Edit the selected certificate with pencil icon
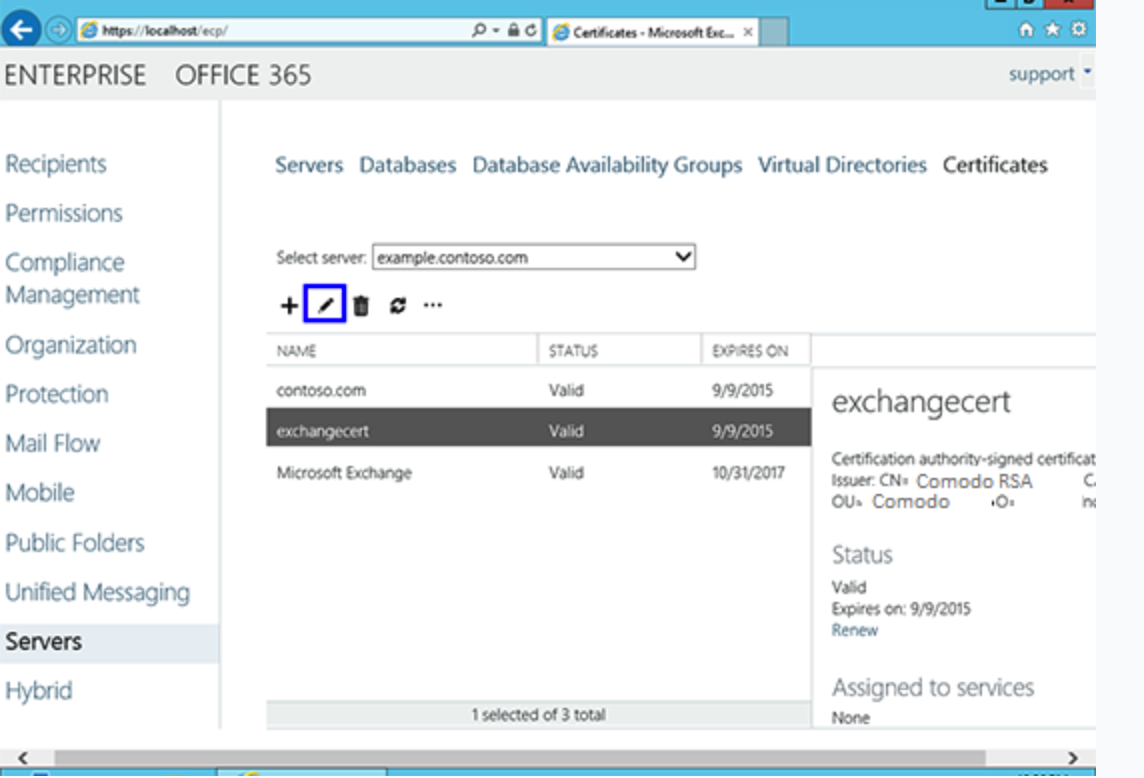Viewport: 1144px width, 778px height. point(325,304)
